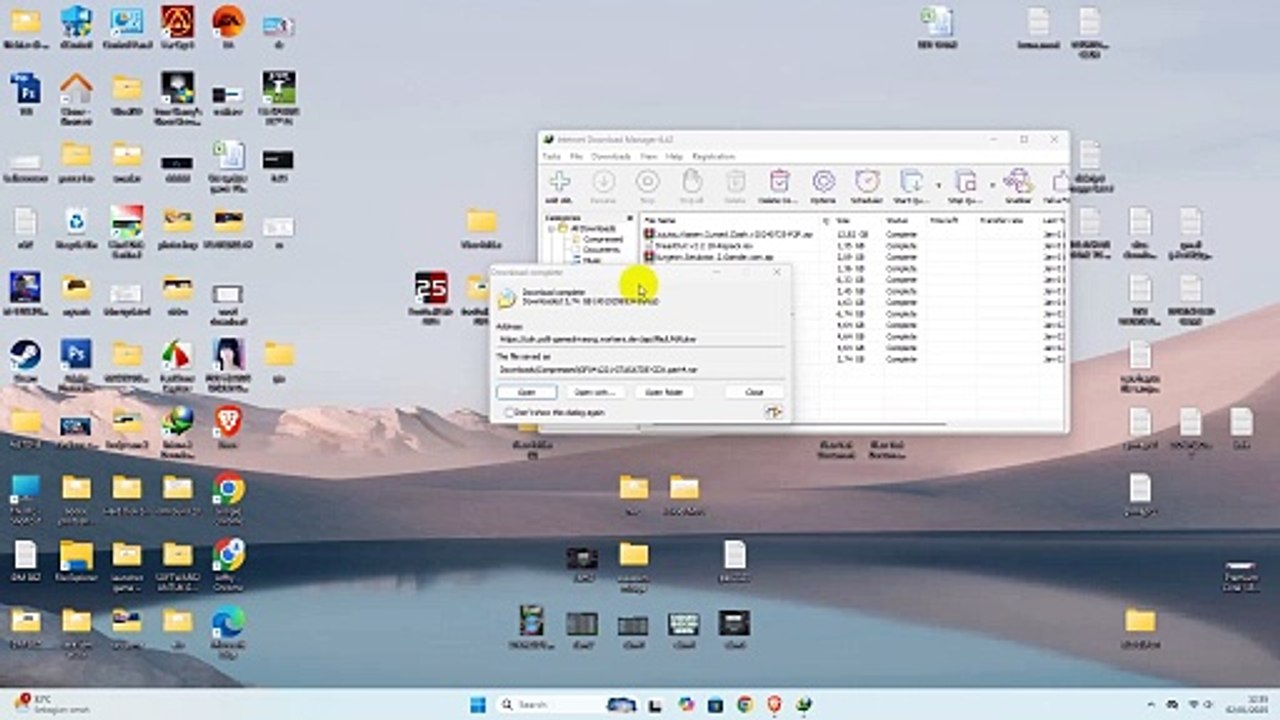Click the Address field in download dialog
The height and width of the screenshot is (720, 1280).
tap(640, 339)
